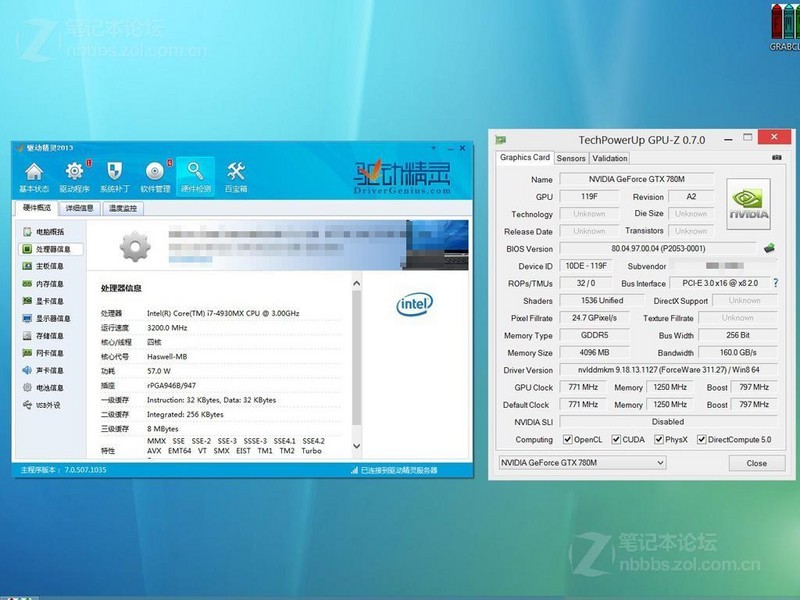Viewport: 800px width, 600px height.
Task: Select 内存信息 in the sidebar
Action: [44, 284]
